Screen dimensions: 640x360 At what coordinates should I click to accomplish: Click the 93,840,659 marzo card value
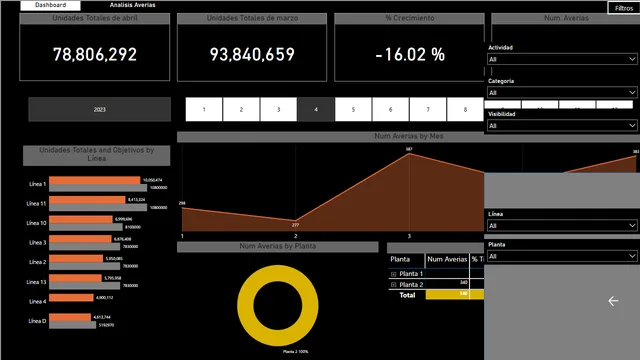[252, 54]
